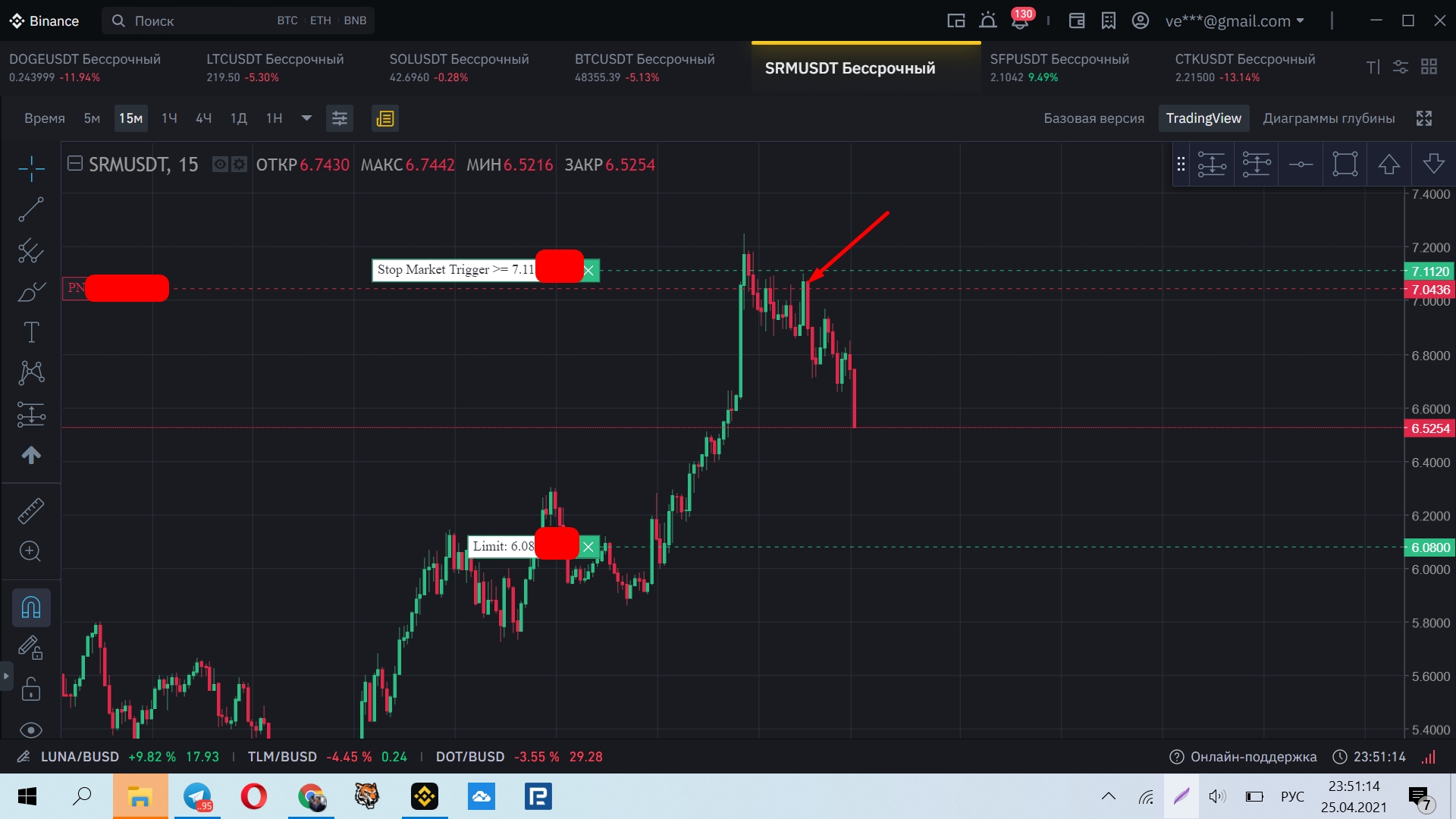Toggle magnet mode on the chart
The image size is (1456, 819).
tap(31, 607)
